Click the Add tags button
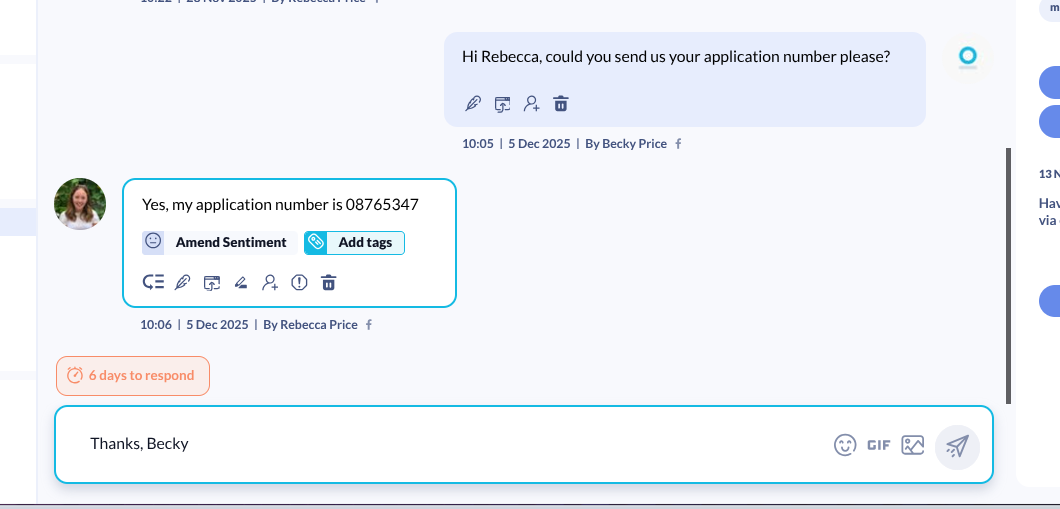 (x=354, y=243)
